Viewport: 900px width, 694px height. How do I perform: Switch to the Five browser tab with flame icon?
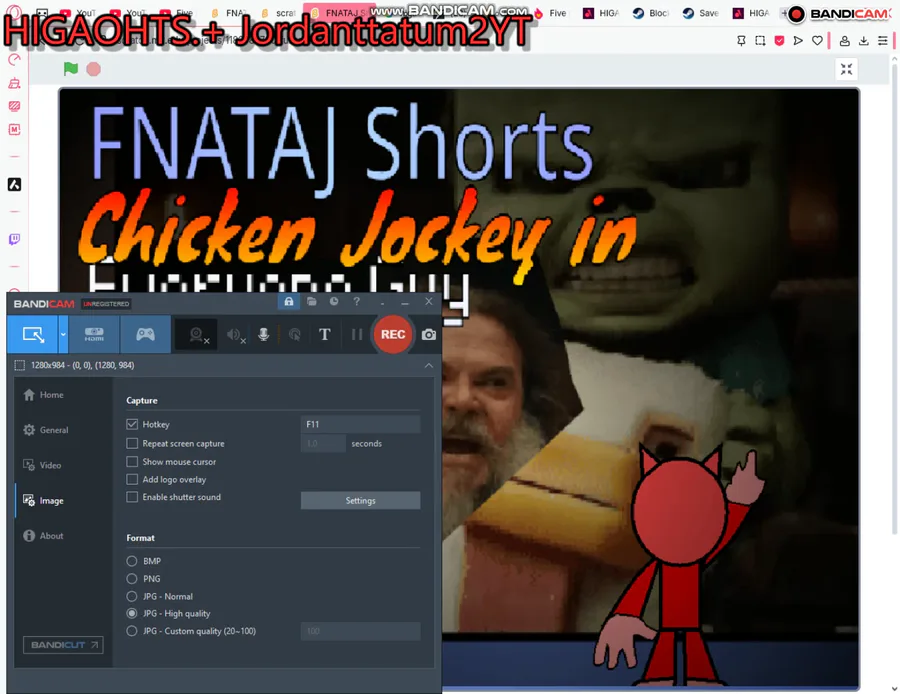(x=550, y=13)
